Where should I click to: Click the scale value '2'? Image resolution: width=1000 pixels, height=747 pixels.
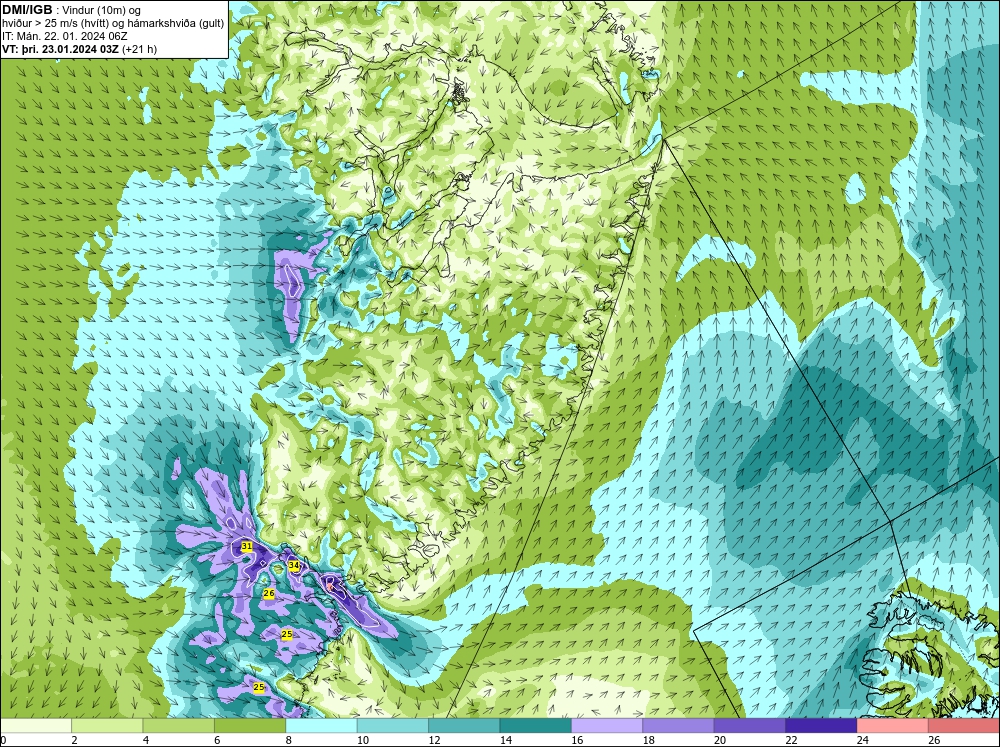74,740
